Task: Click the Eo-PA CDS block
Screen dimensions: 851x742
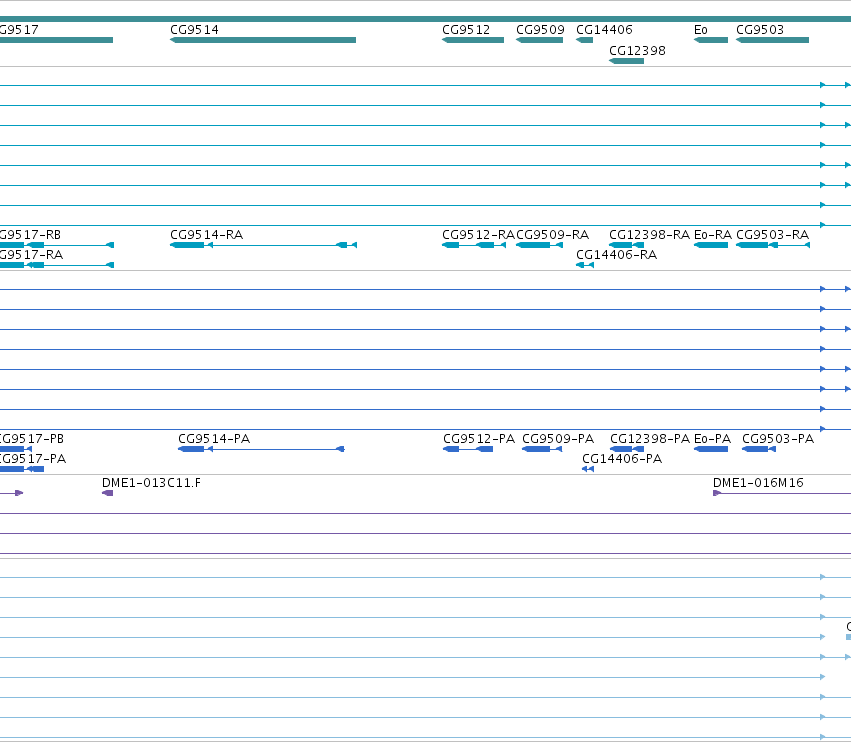Action: tap(711, 449)
